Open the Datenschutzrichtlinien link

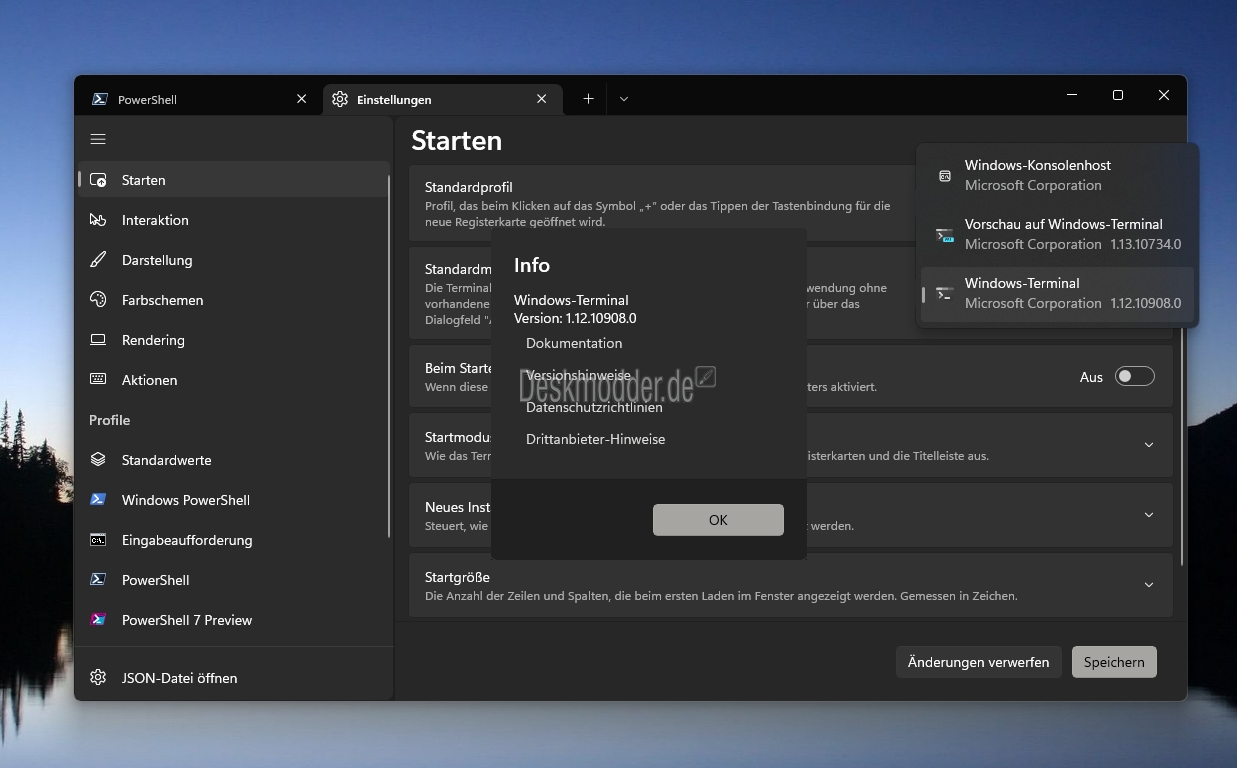click(594, 407)
